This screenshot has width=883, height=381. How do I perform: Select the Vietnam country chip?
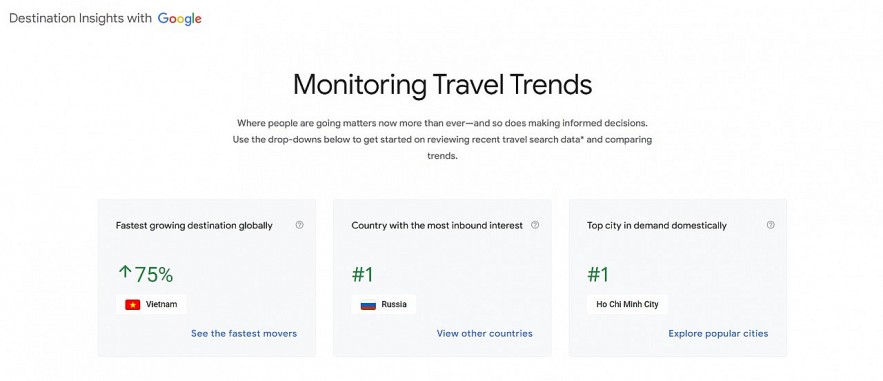tap(151, 304)
